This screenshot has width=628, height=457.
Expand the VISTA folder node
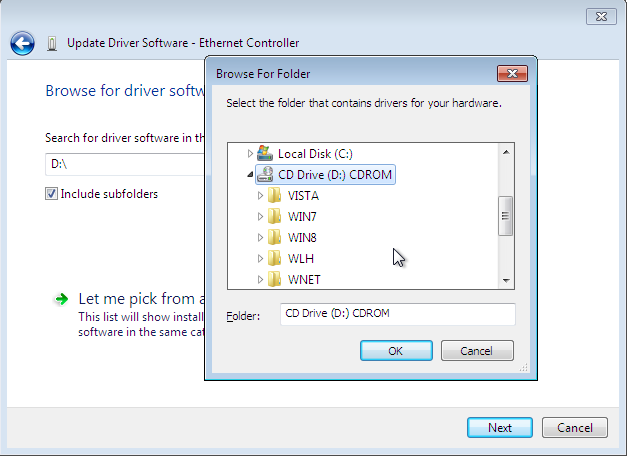tap(260, 196)
